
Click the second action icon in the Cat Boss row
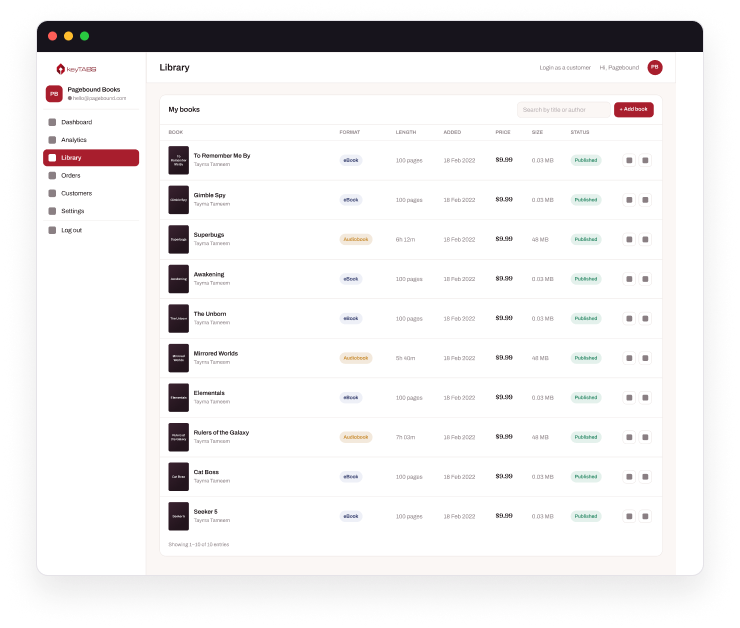[x=645, y=477]
